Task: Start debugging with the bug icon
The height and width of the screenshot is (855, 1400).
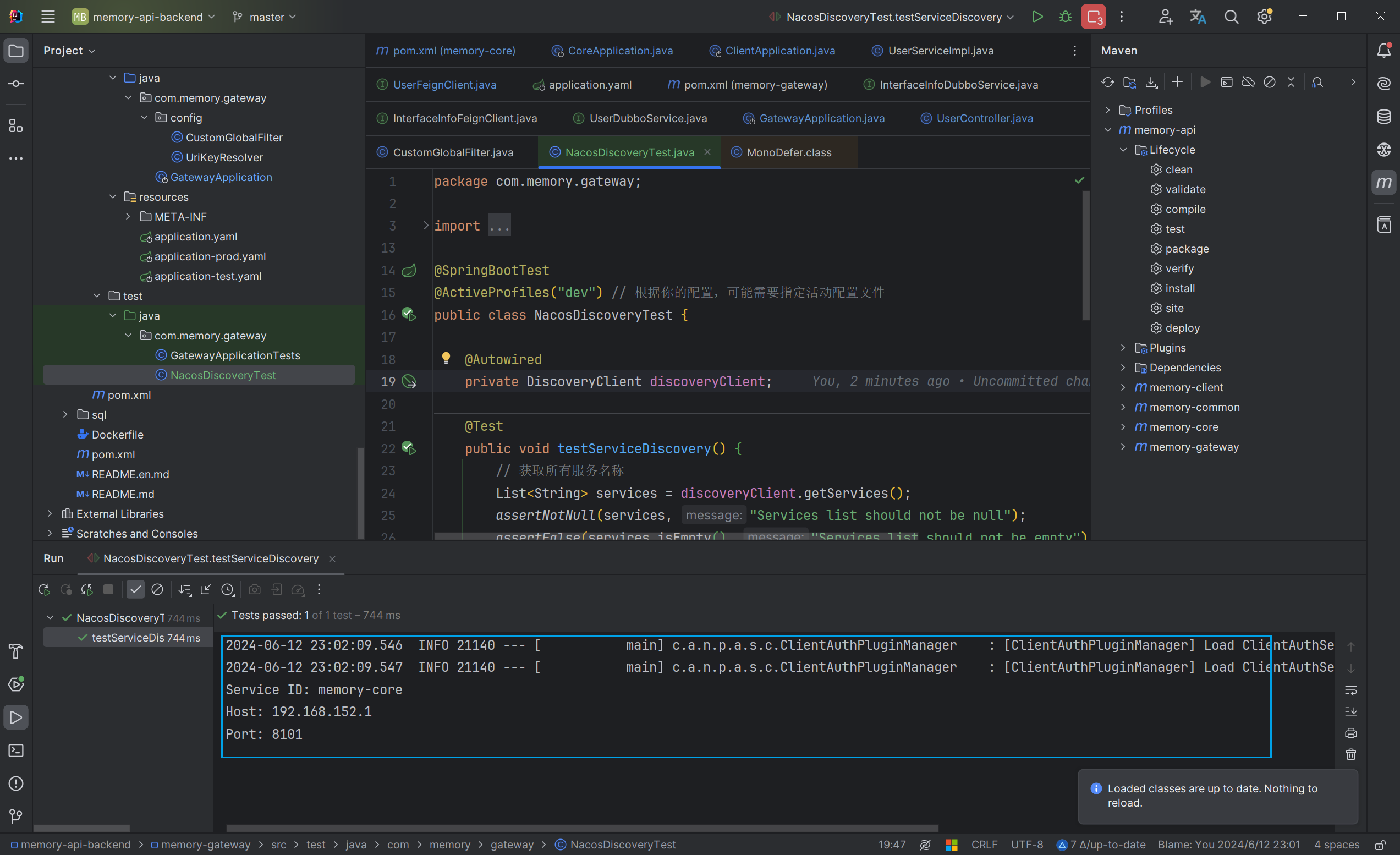Action: pyautogui.click(x=1066, y=17)
